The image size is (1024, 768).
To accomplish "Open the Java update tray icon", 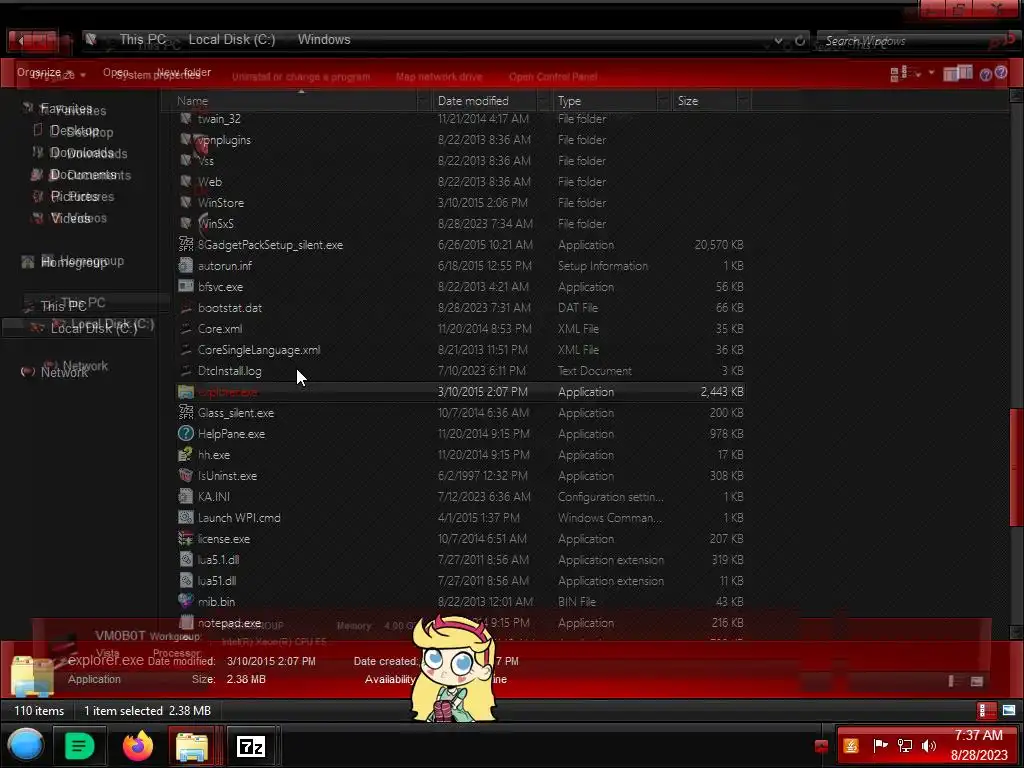I will [851, 745].
